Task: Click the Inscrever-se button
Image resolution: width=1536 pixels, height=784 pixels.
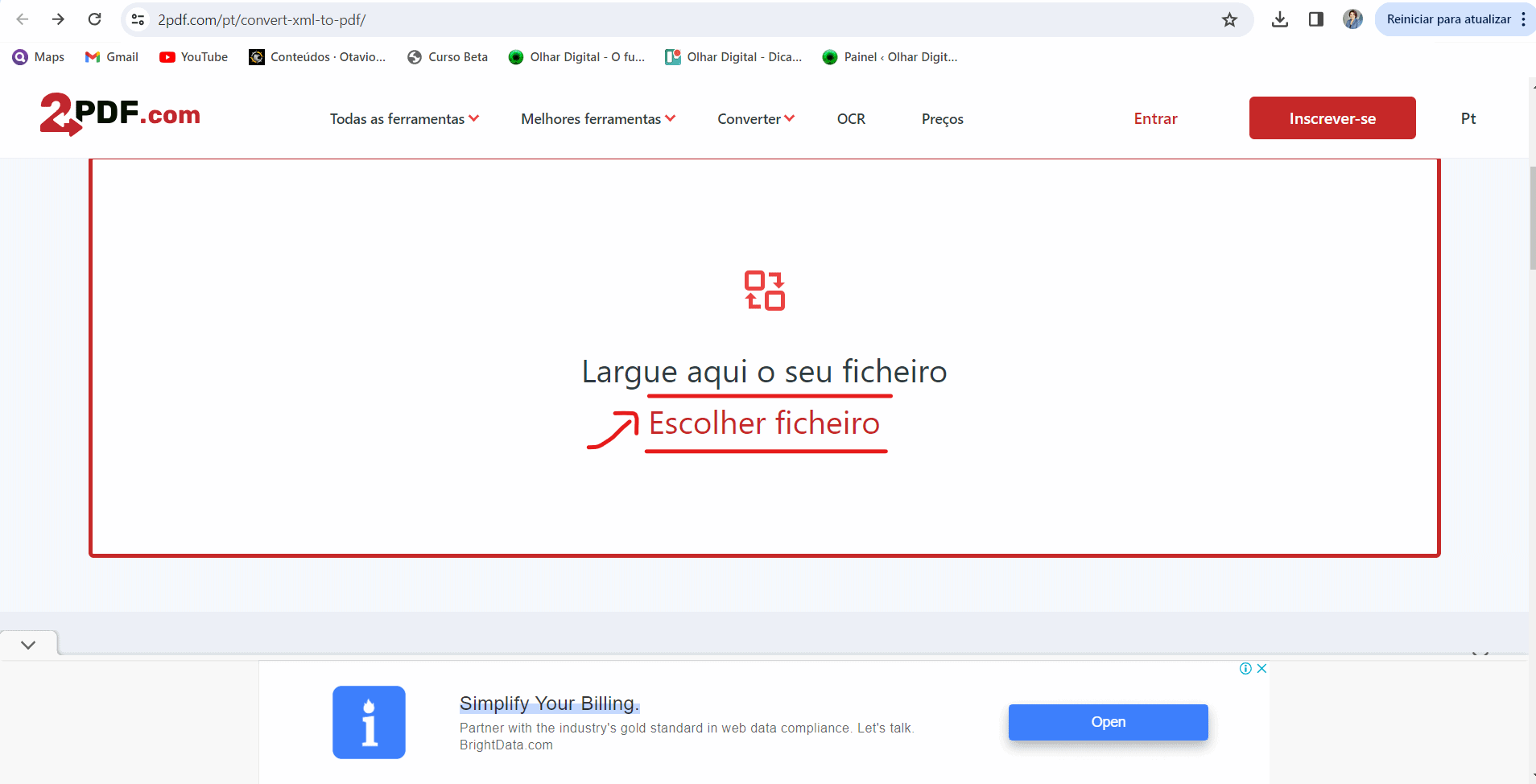Action: click(x=1332, y=118)
